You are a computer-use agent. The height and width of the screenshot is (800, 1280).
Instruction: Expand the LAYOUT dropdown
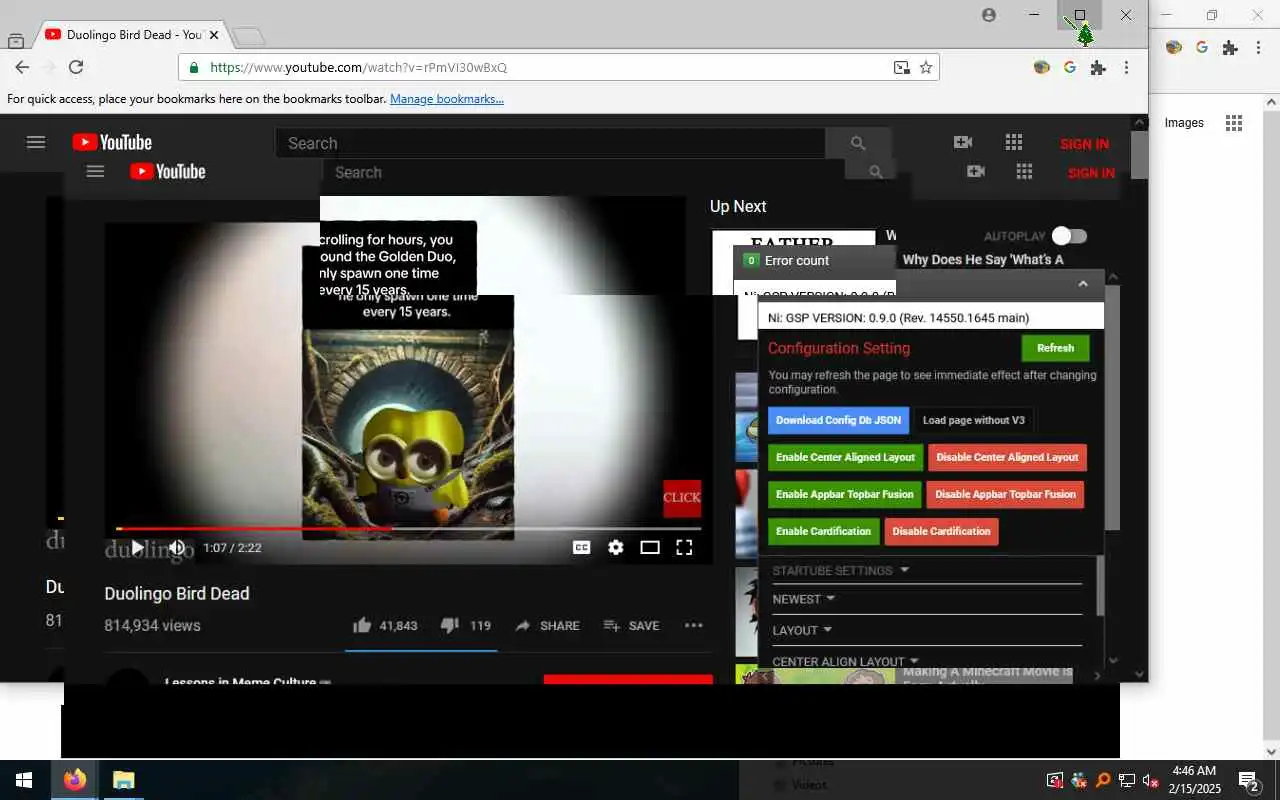coord(803,630)
